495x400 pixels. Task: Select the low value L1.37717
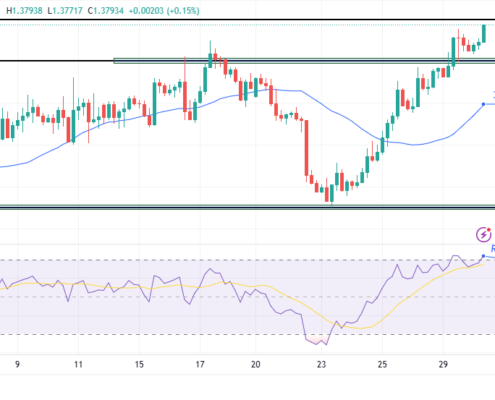(65, 11)
